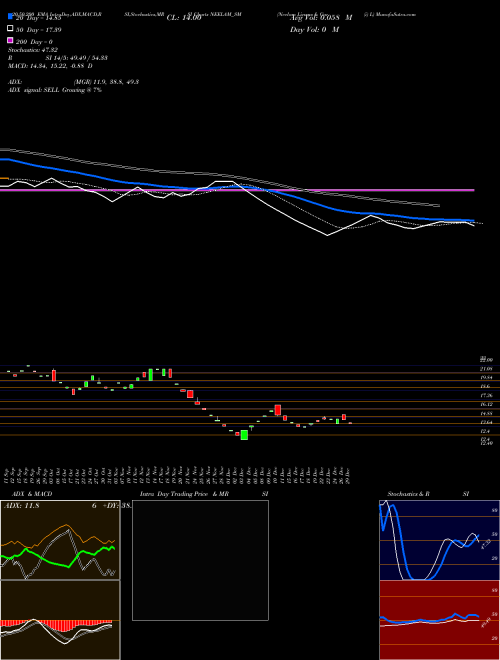Click the 'ADX: 11.8' indicator label

point(21,506)
